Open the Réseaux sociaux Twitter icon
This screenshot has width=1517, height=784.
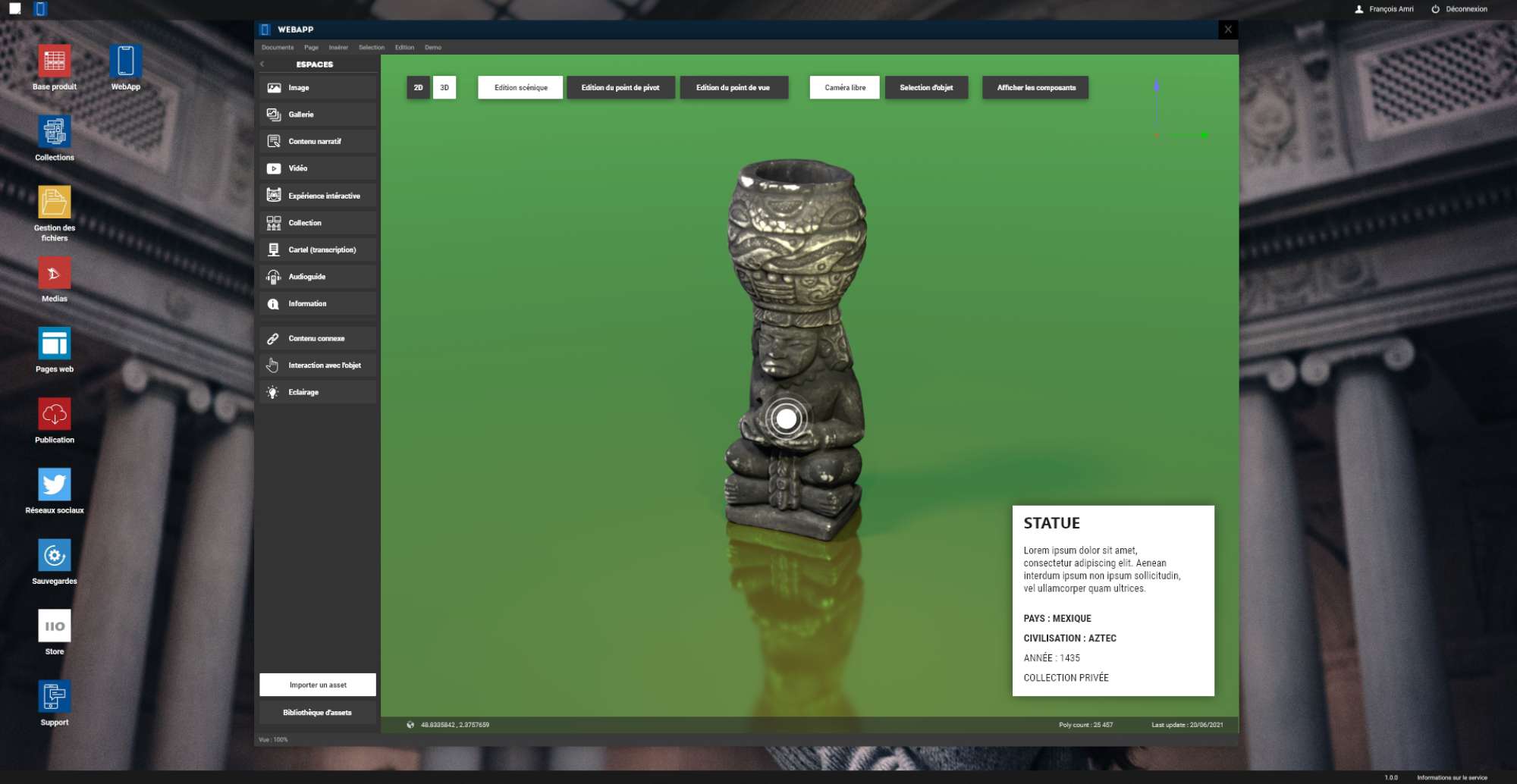pos(55,485)
